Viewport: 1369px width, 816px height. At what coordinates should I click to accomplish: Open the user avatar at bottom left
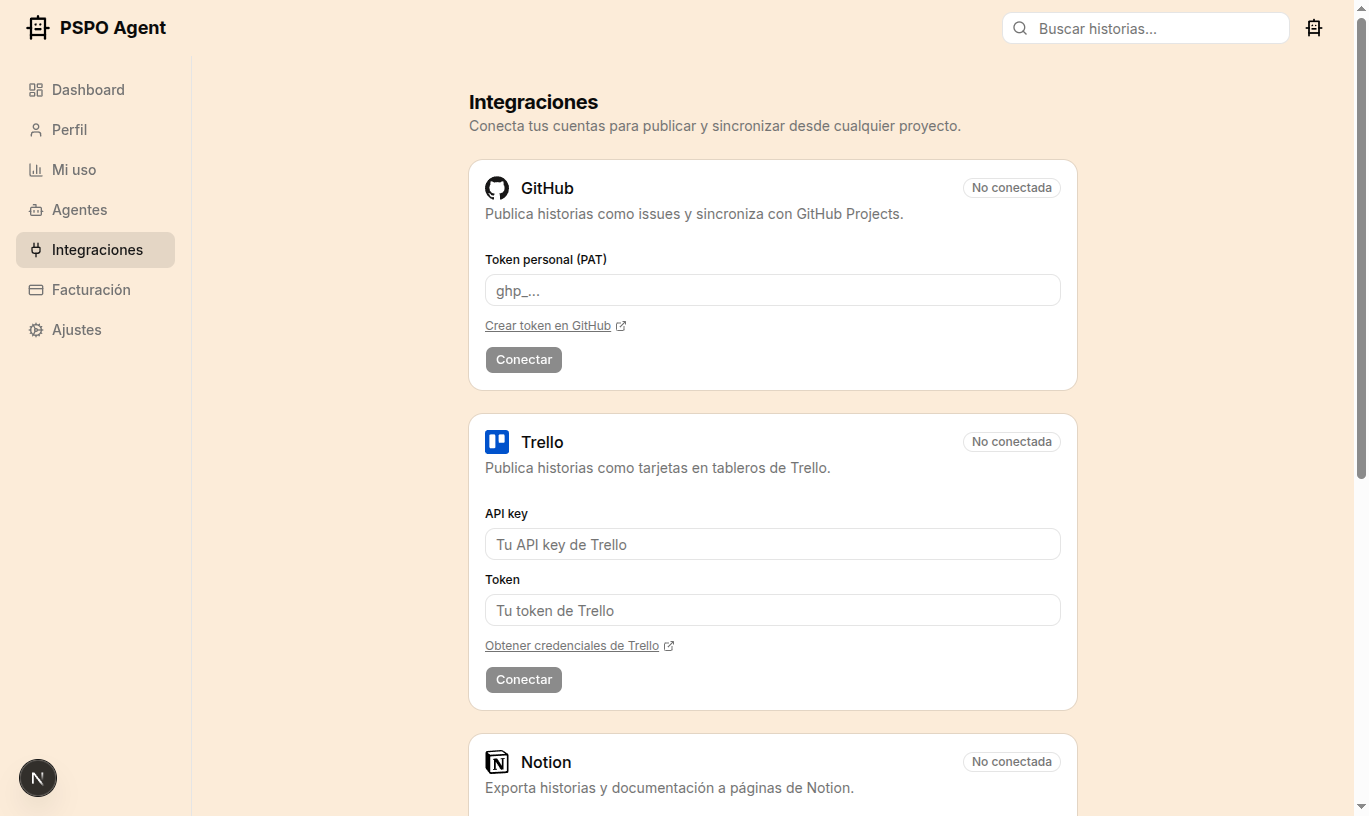tap(37, 778)
